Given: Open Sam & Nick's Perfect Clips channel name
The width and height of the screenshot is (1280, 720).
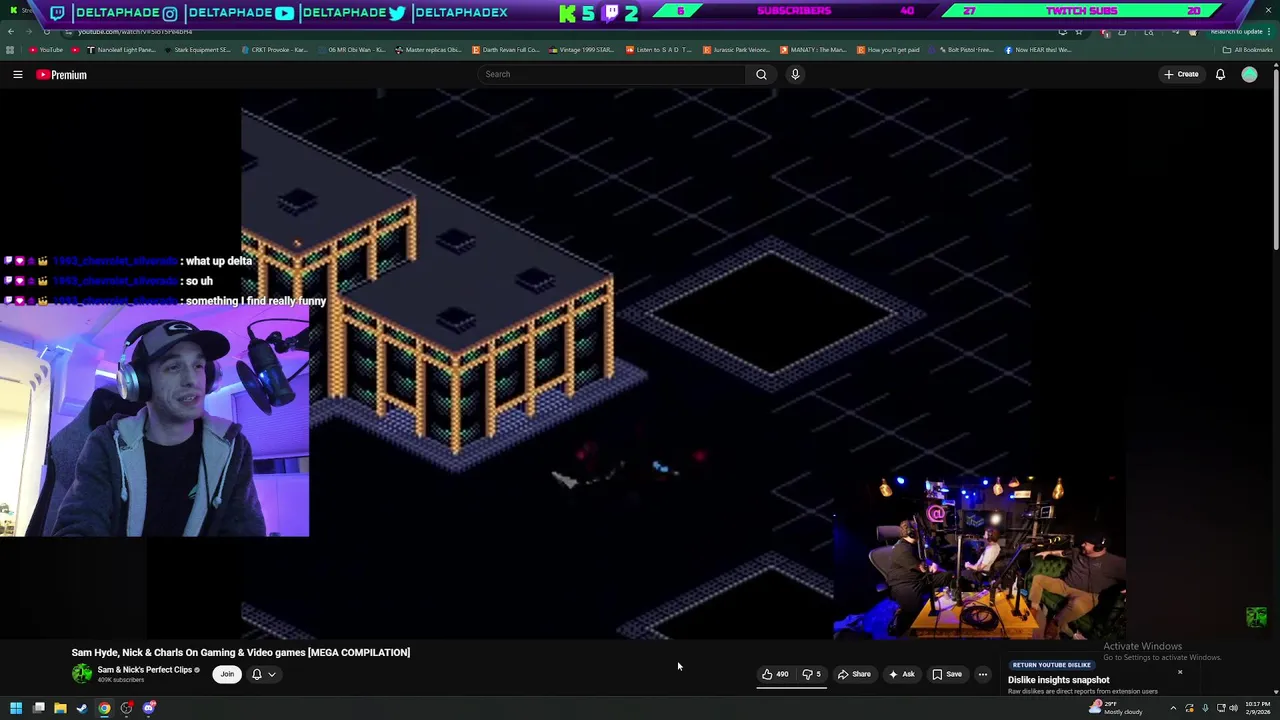Looking at the screenshot, I should point(144,670).
